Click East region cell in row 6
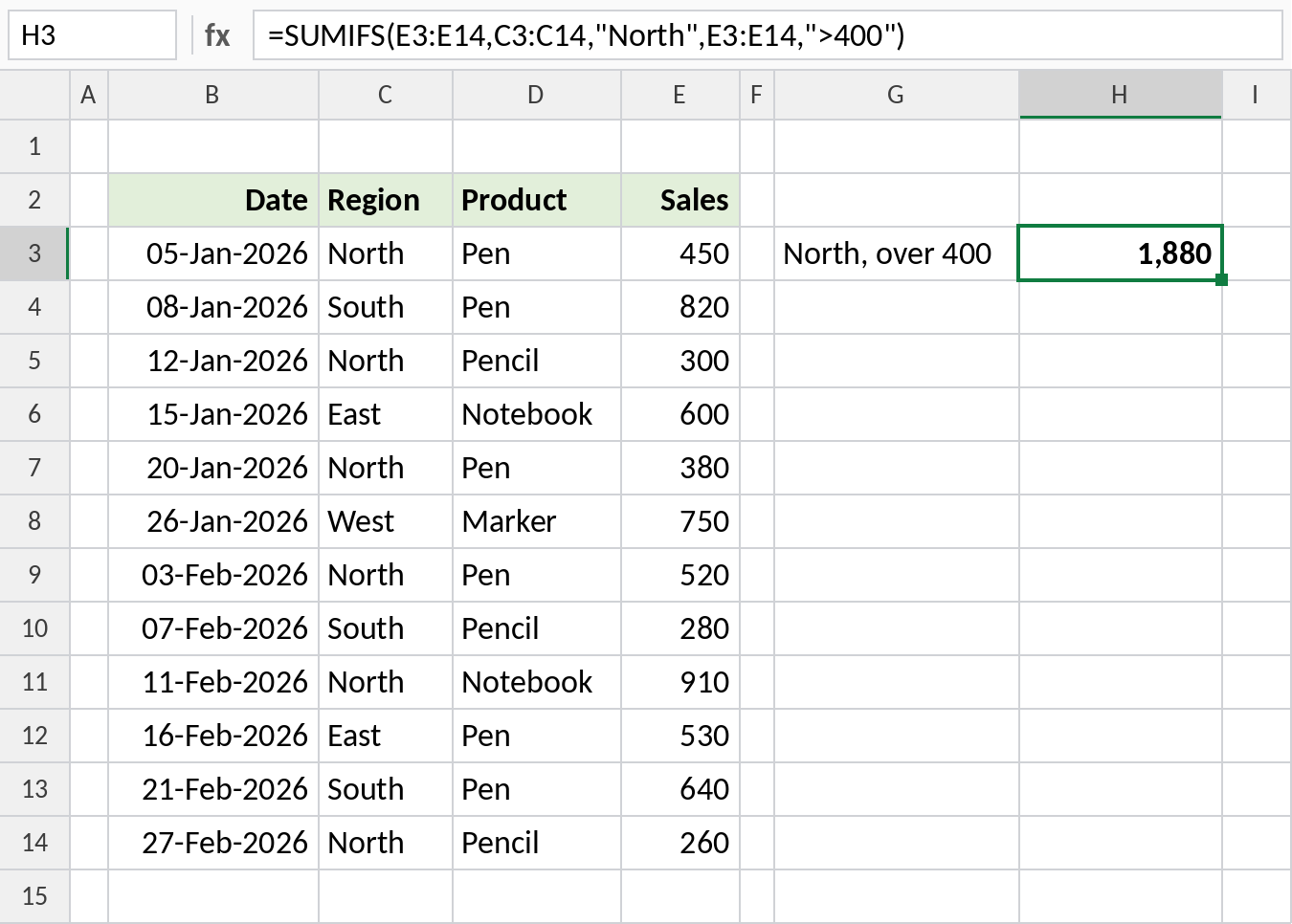The image size is (1292, 924). coord(386,414)
